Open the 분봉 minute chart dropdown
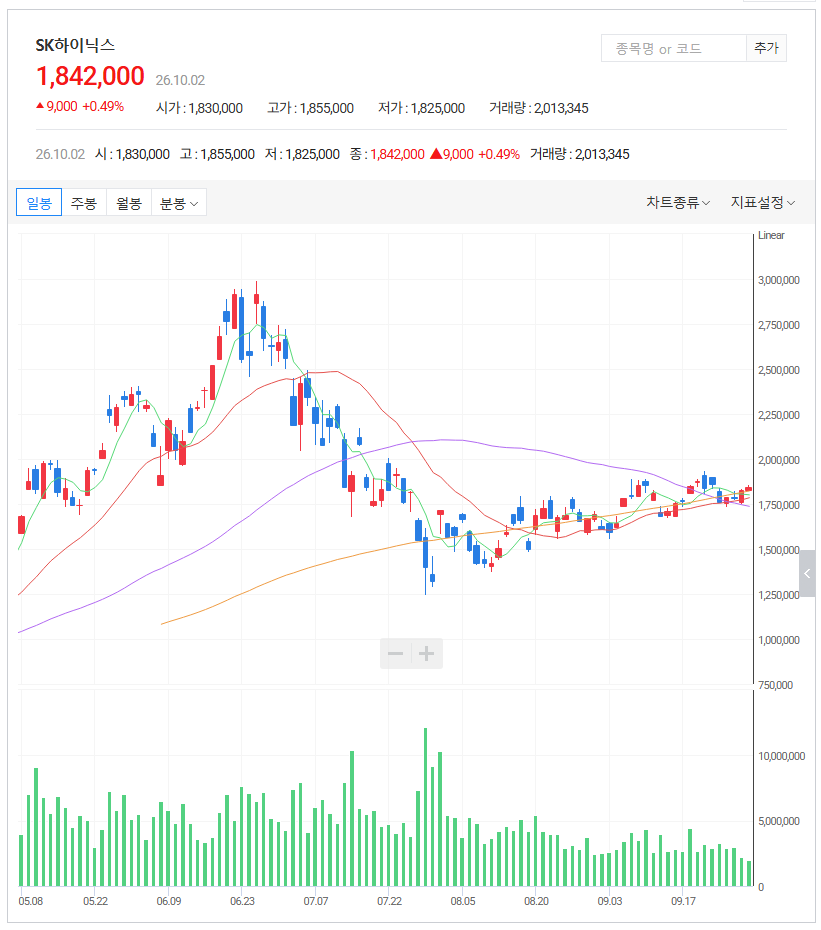 pyautogui.click(x=179, y=202)
